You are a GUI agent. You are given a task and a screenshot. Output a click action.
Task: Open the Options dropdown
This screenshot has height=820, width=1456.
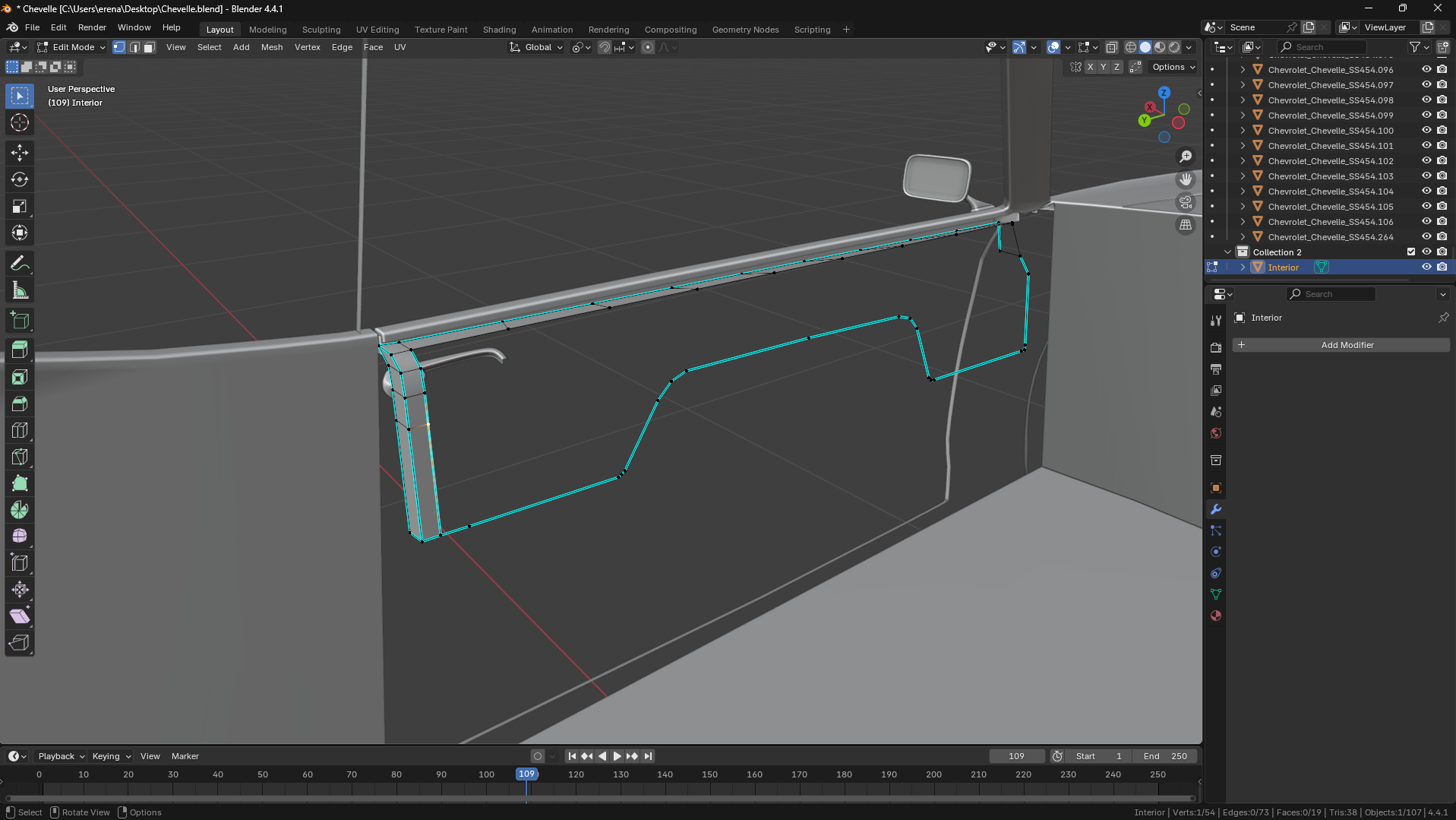[x=1173, y=67]
